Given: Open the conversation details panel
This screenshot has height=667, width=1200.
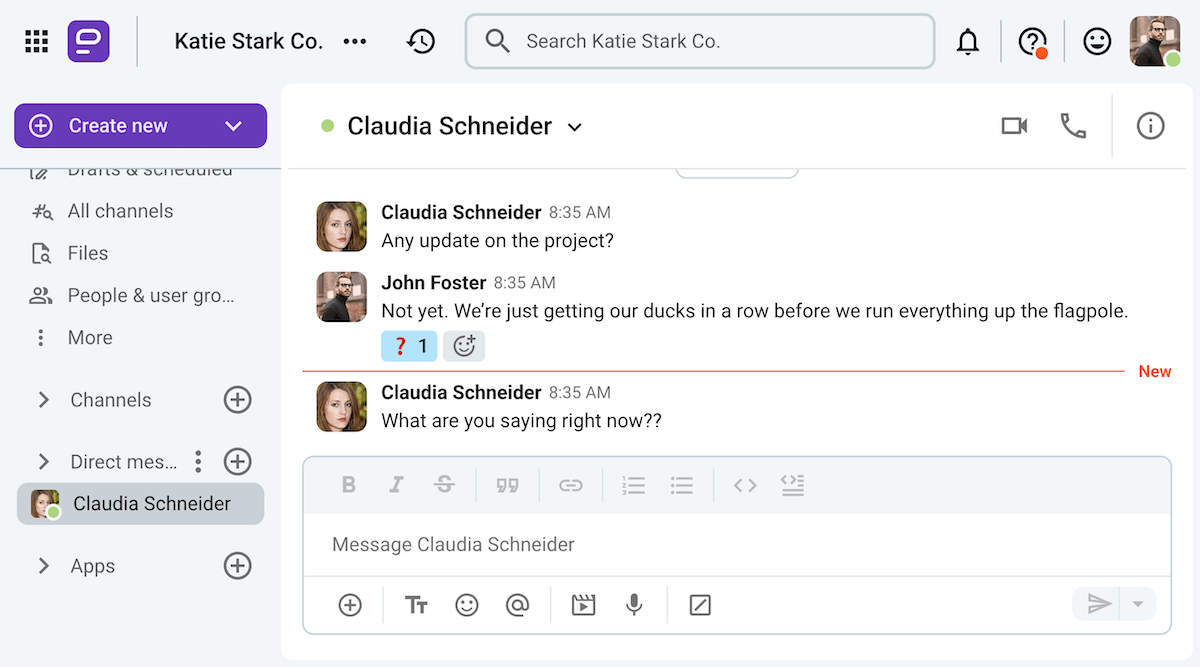Looking at the screenshot, I should pyautogui.click(x=1150, y=126).
